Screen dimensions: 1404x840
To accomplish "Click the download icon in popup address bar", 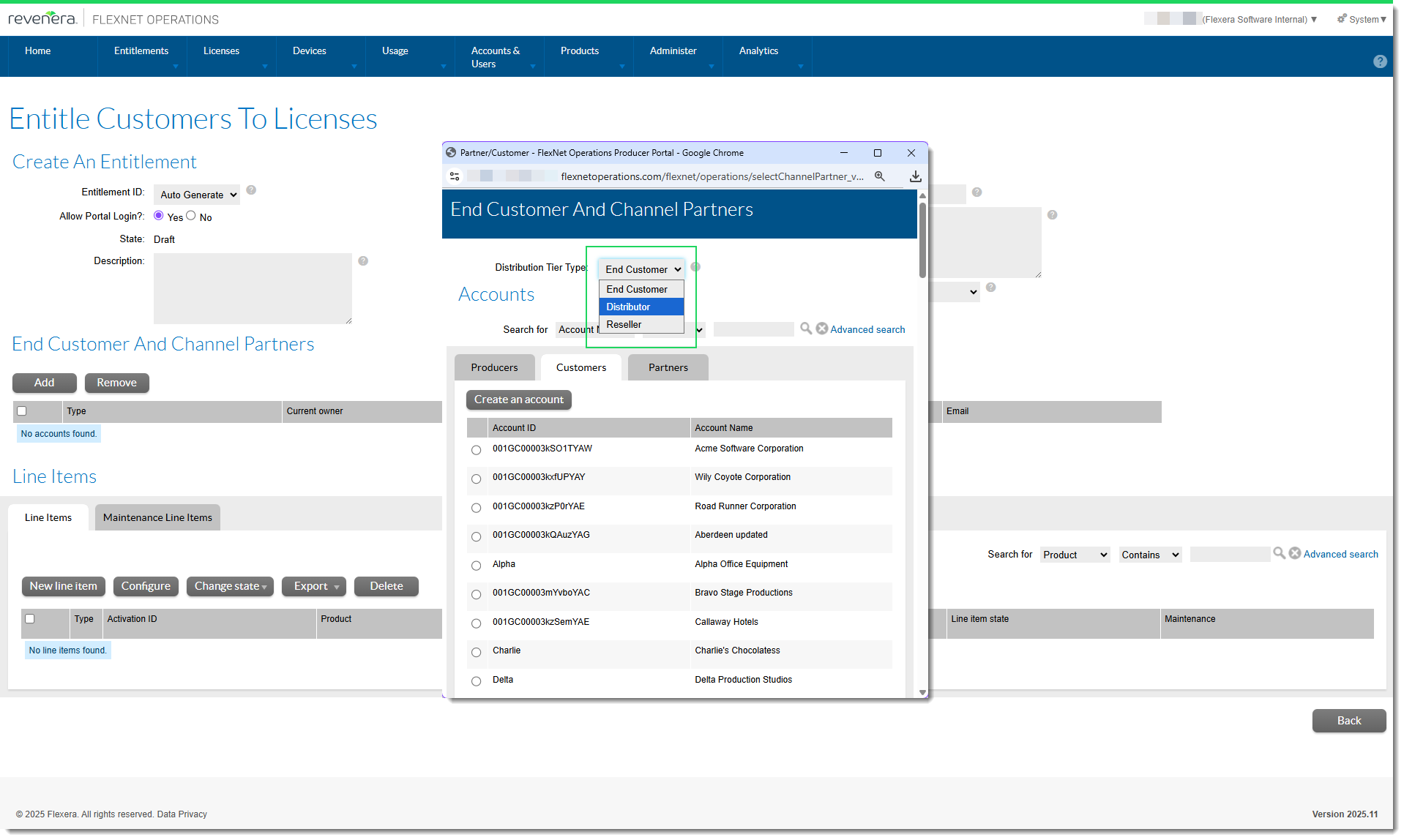I will pos(915,176).
